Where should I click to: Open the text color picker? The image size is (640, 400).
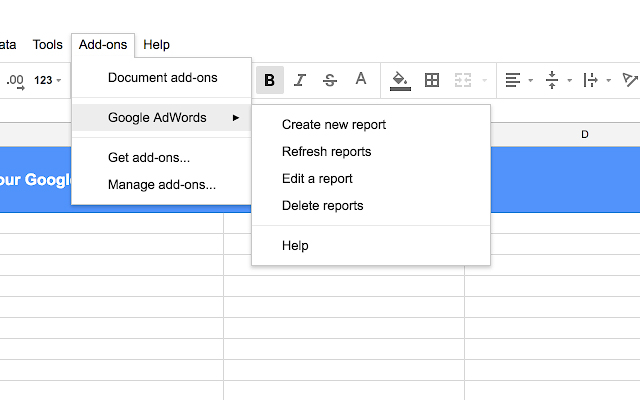tap(361, 80)
